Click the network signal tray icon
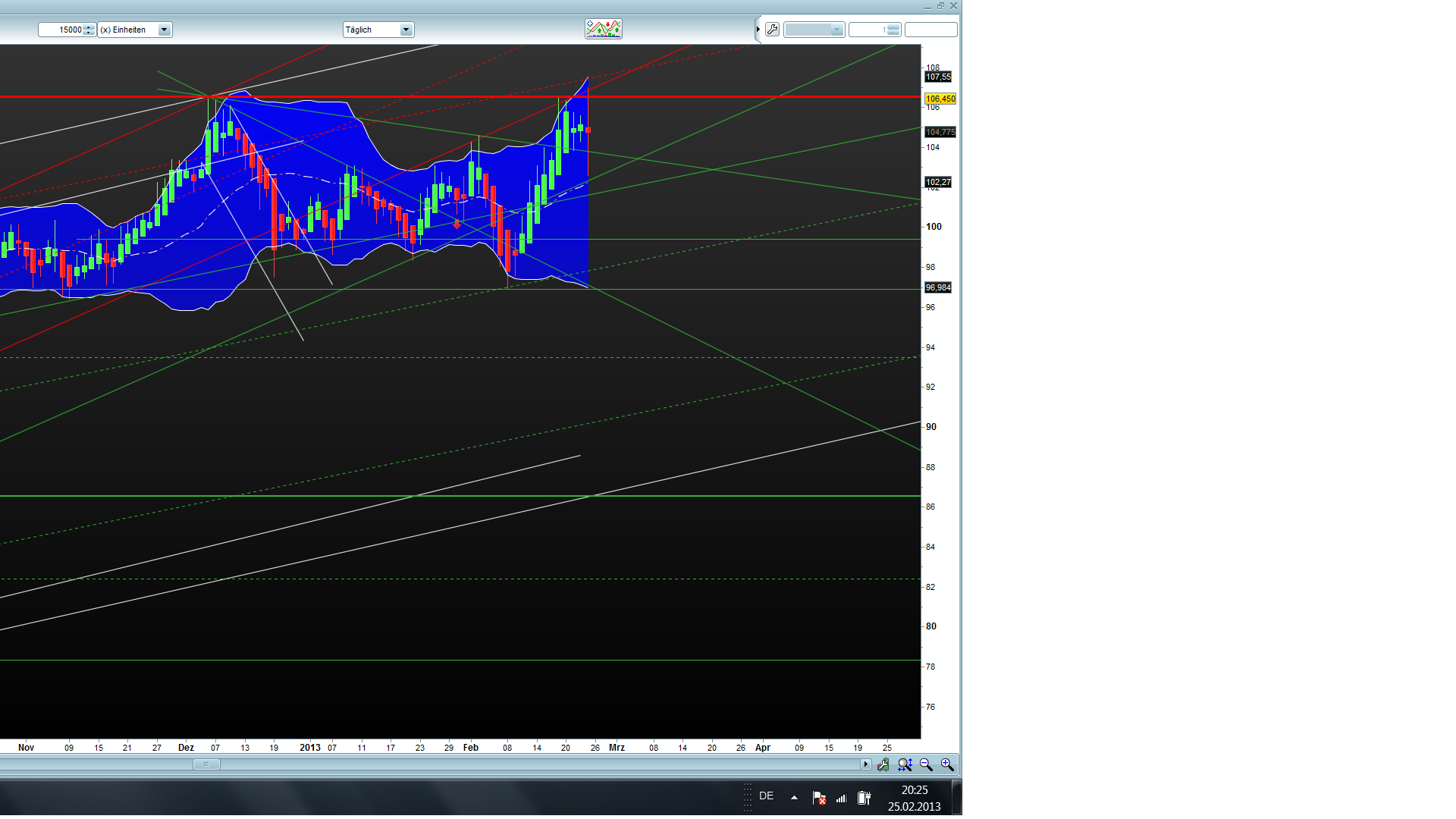 [x=841, y=798]
